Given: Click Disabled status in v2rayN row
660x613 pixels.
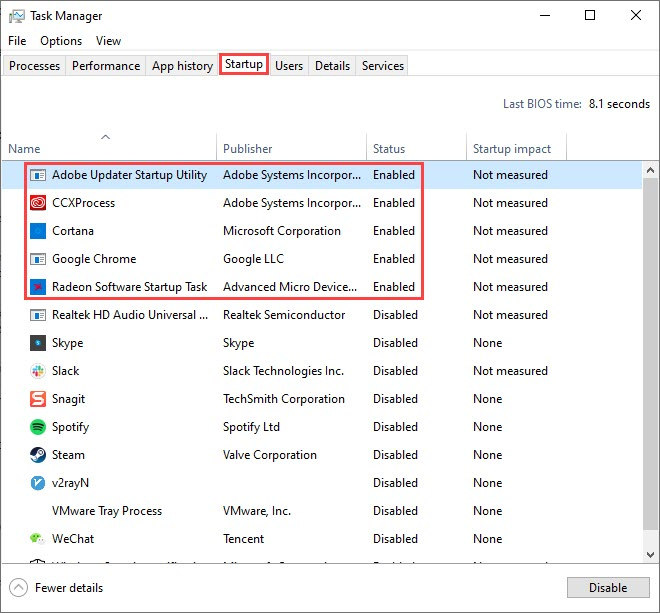Looking at the screenshot, I should click(395, 483).
